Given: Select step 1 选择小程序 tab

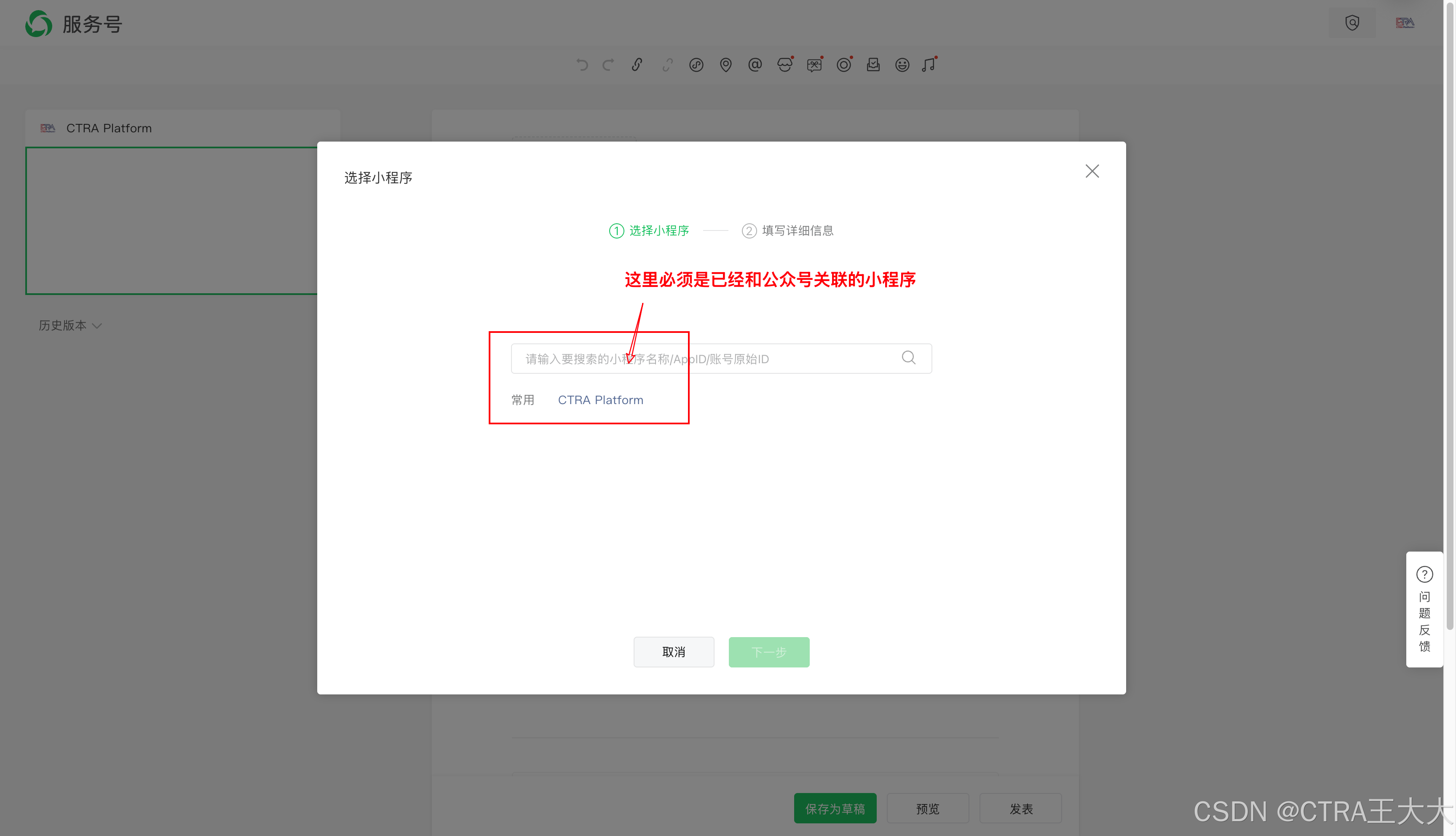Looking at the screenshot, I should click(649, 231).
